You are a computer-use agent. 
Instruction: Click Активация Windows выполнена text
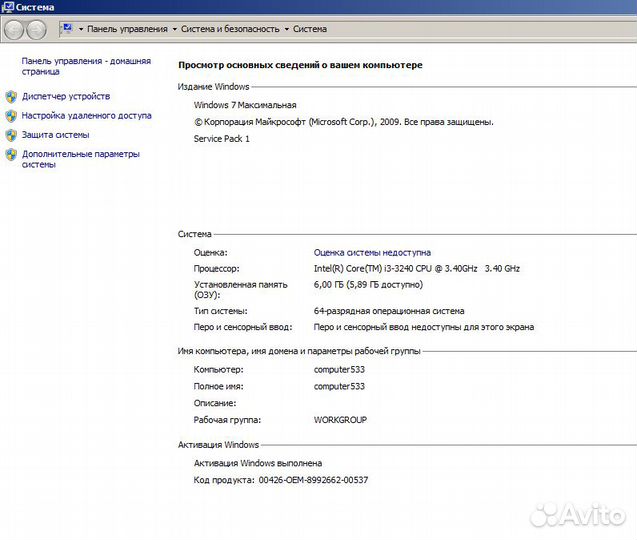click(x=258, y=463)
